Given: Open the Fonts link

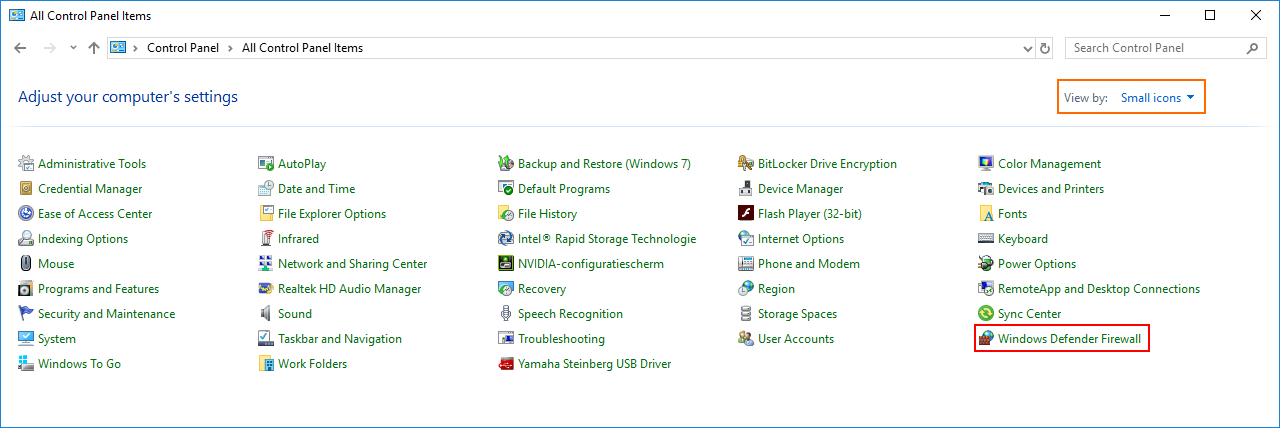Looking at the screenshot, I should click(x=1012, y=214).
